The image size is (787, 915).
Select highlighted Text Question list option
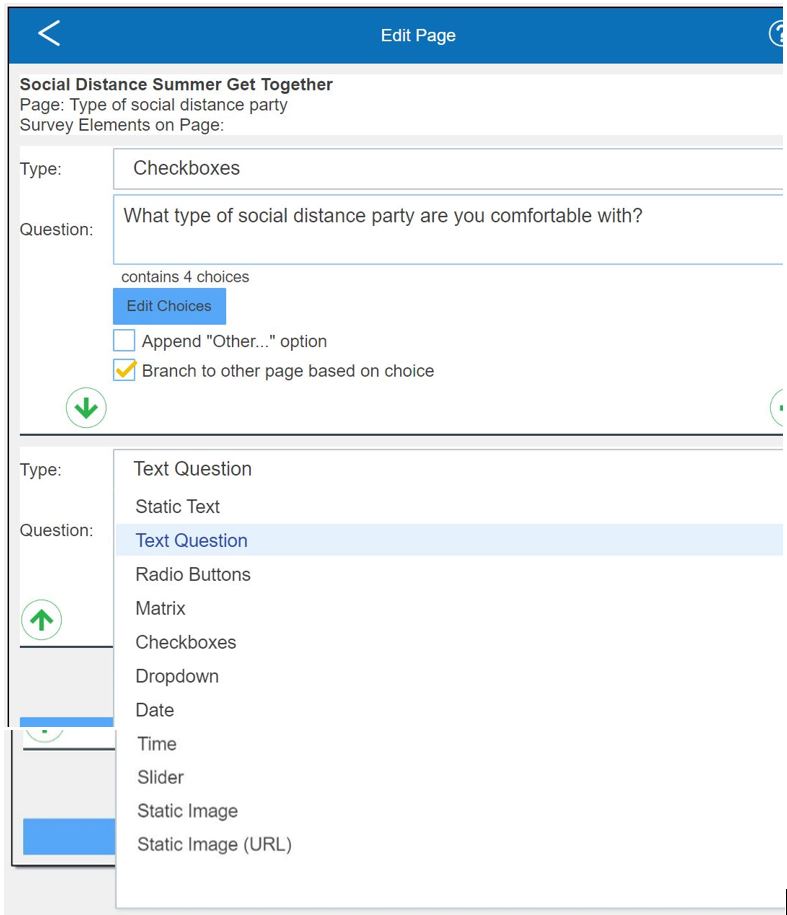(192, 541)
